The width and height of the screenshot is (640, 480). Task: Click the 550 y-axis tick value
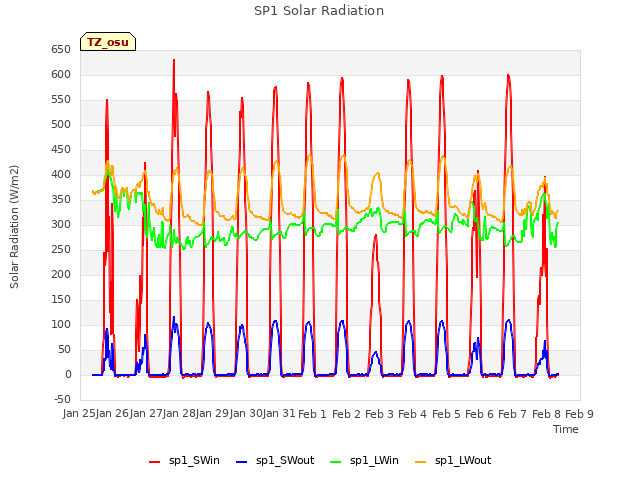tap(61, 100)
